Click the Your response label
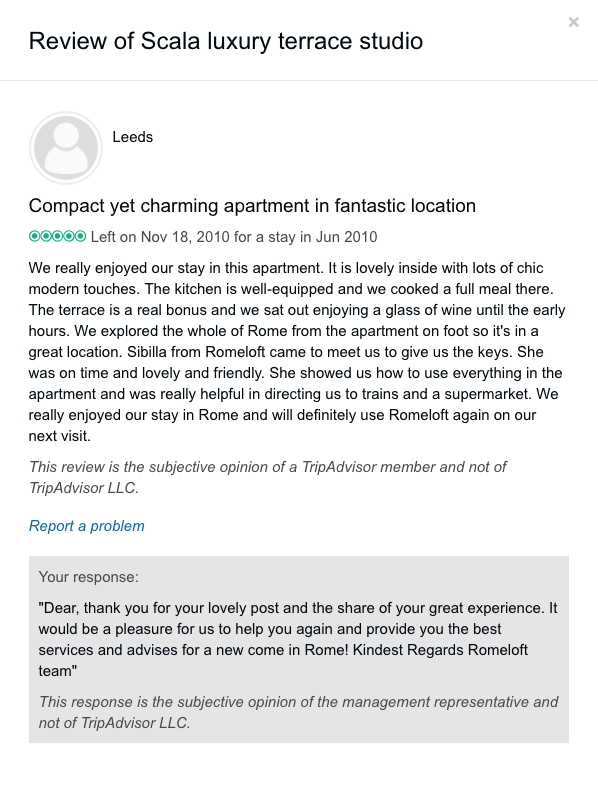This screenshot has width=598, height=802. [88, 577]
